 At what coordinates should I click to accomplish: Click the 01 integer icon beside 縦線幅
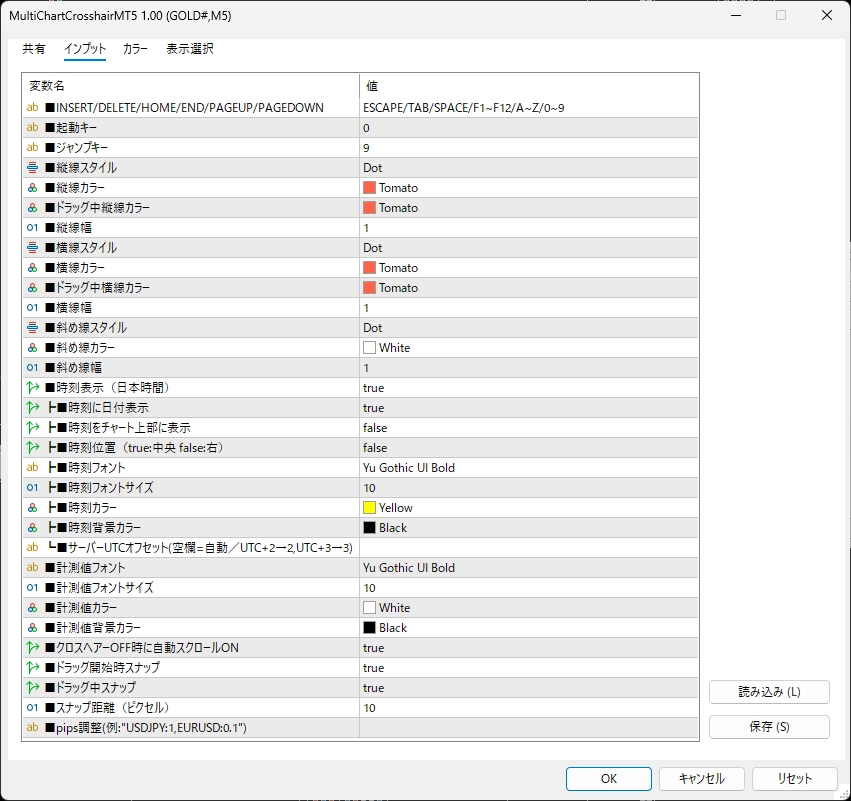click(33, 228)
